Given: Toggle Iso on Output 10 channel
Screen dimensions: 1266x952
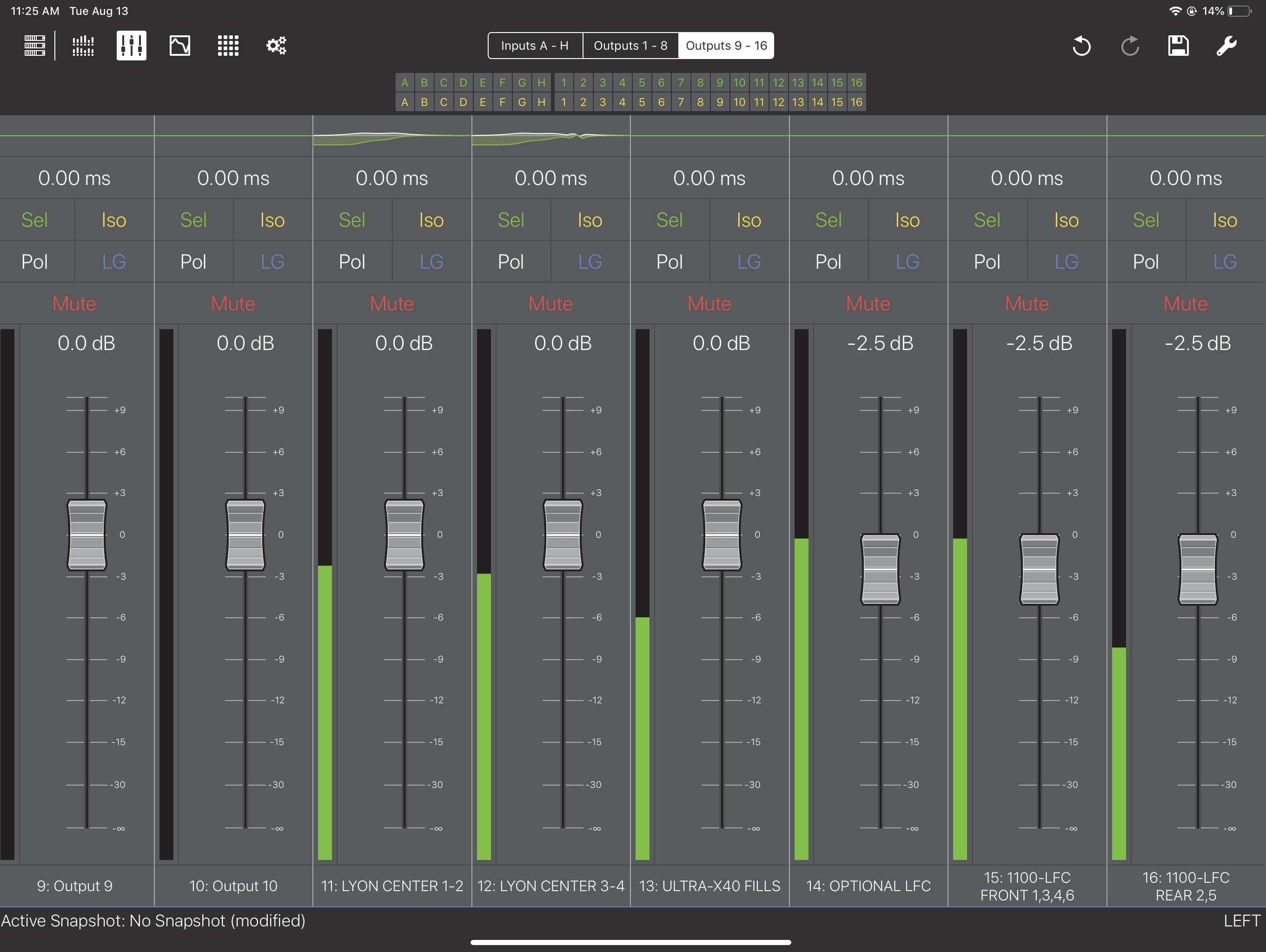Looking at the screenshot, I should (x=272, y=220).
